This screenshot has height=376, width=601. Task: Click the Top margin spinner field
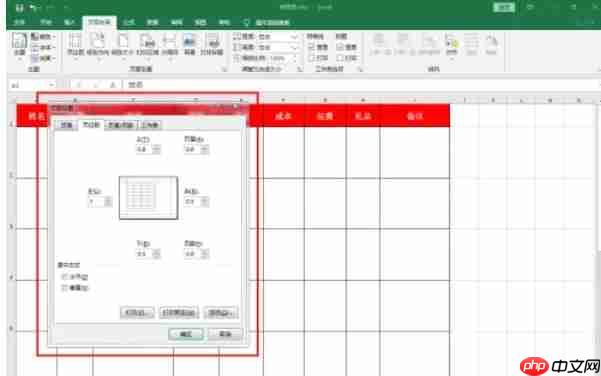coord(148,149)
